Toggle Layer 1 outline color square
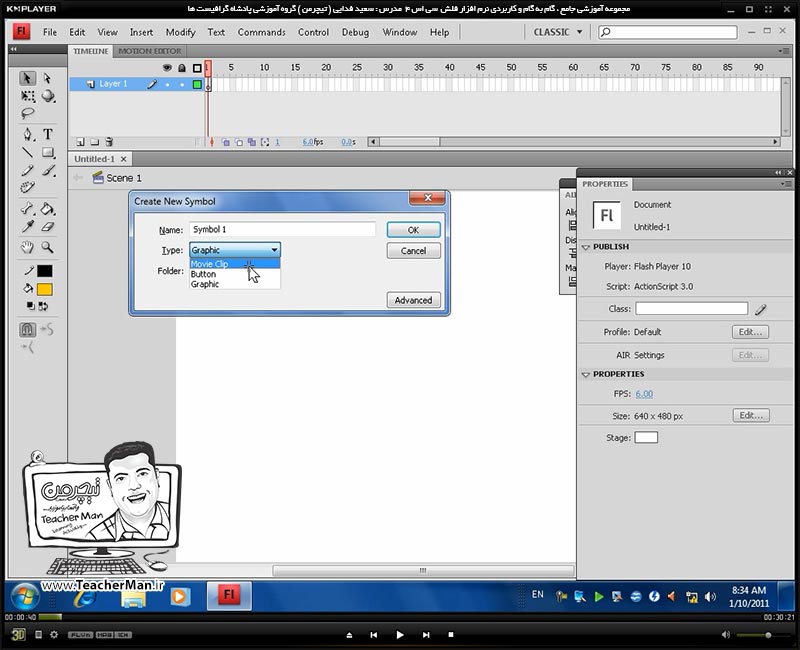800x650 pixels. point(197,84)
